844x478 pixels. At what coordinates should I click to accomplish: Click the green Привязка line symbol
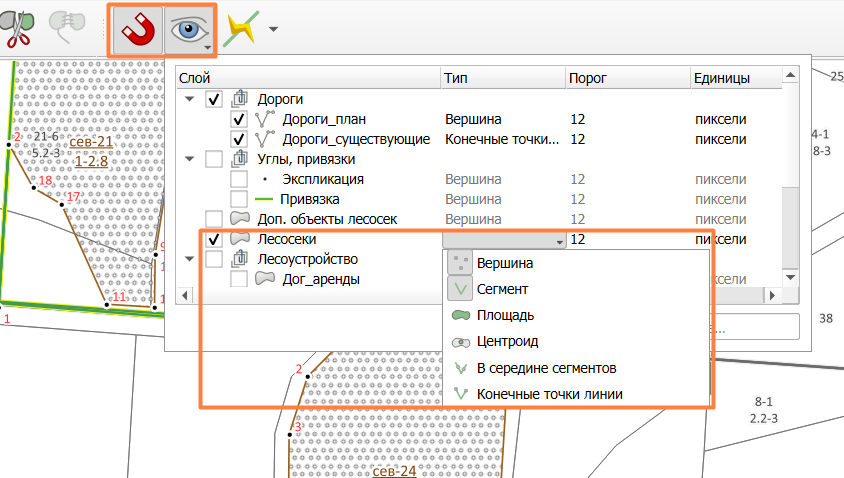[264, 199]
